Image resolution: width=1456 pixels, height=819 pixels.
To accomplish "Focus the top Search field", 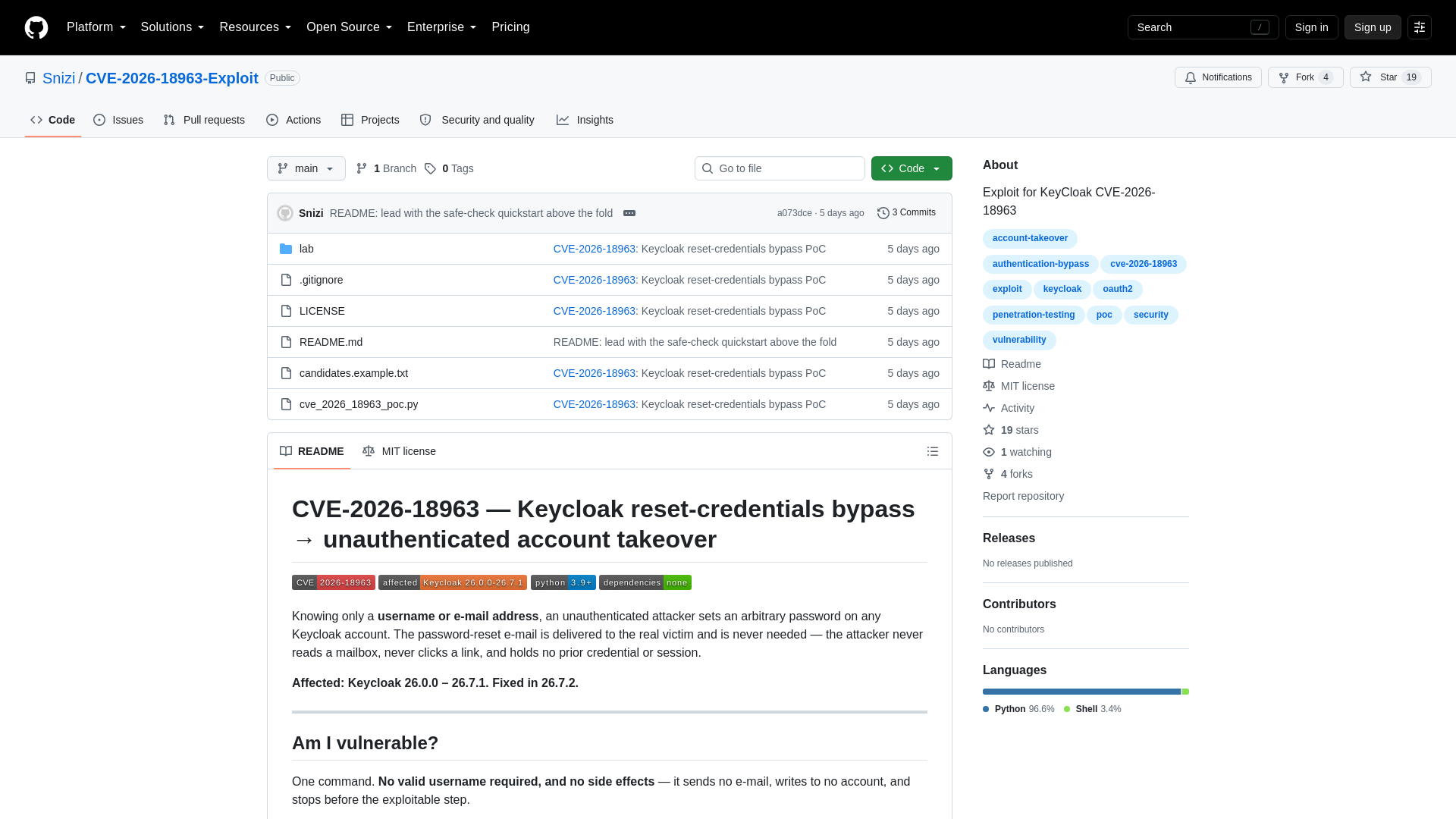I will click(1203, 27).
